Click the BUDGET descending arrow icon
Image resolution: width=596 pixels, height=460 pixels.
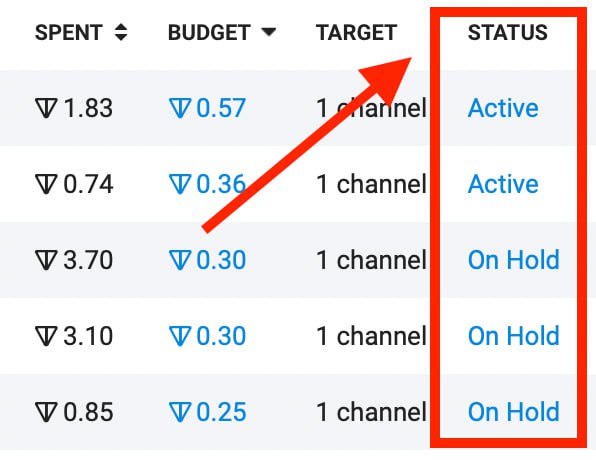tap(269, 32)
